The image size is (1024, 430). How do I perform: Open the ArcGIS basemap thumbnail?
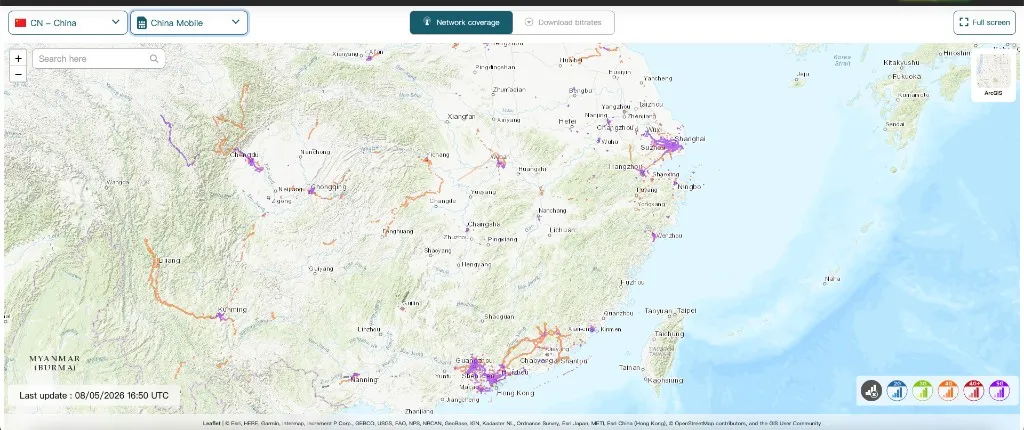pyautogui.click(x=993, y=76)
